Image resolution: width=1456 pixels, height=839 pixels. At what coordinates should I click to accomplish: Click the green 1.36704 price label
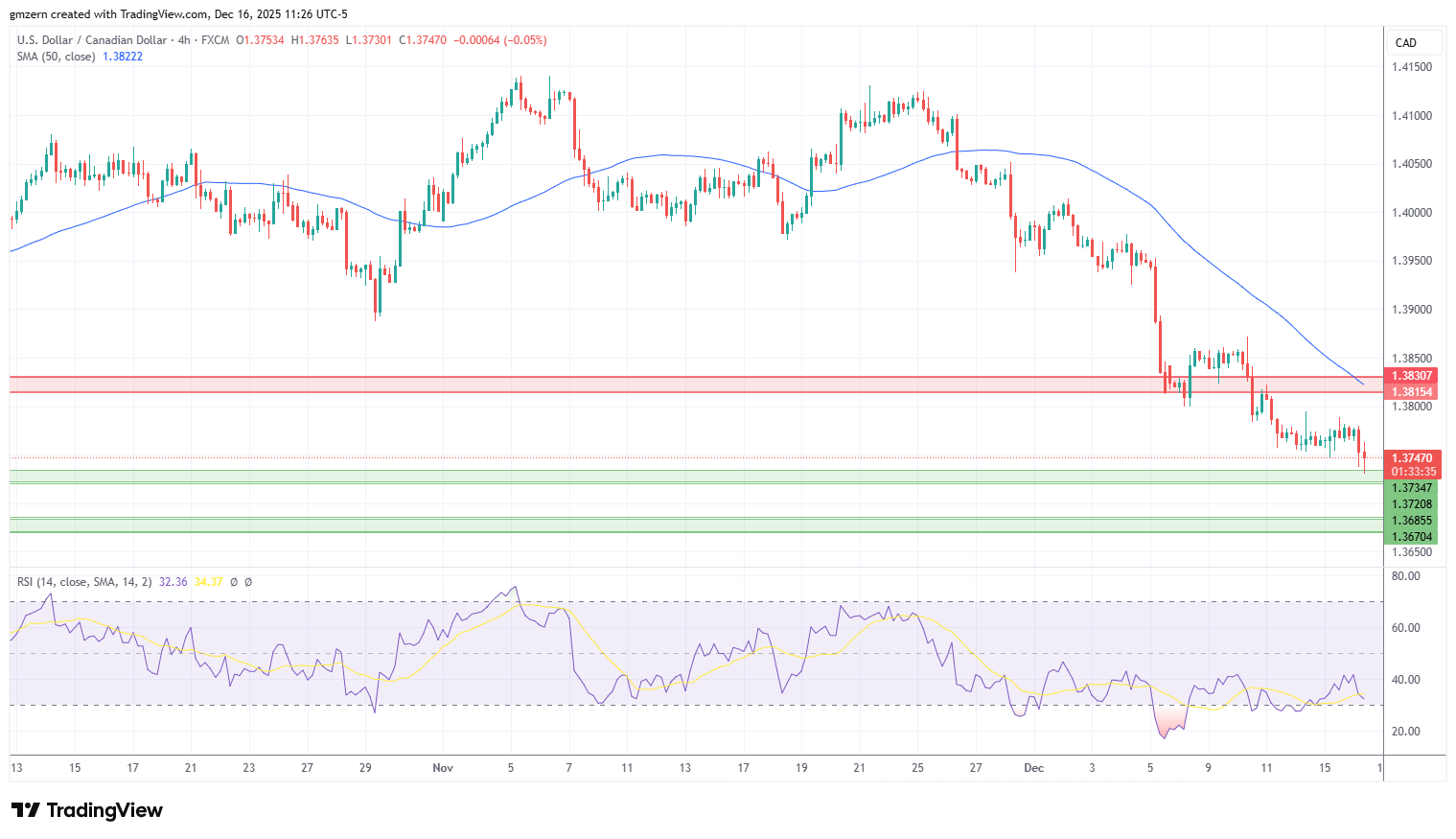(x=1412, y=537)
